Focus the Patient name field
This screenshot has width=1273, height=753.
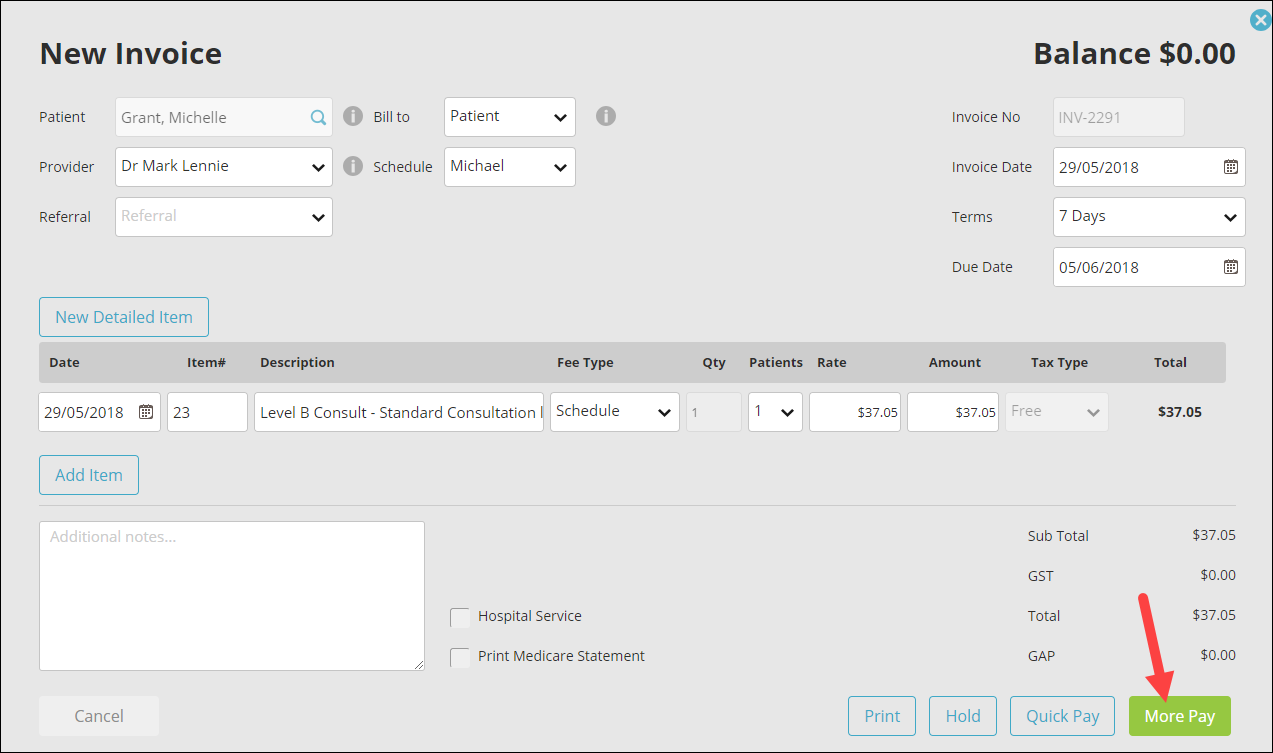click(x=224, y=117)
